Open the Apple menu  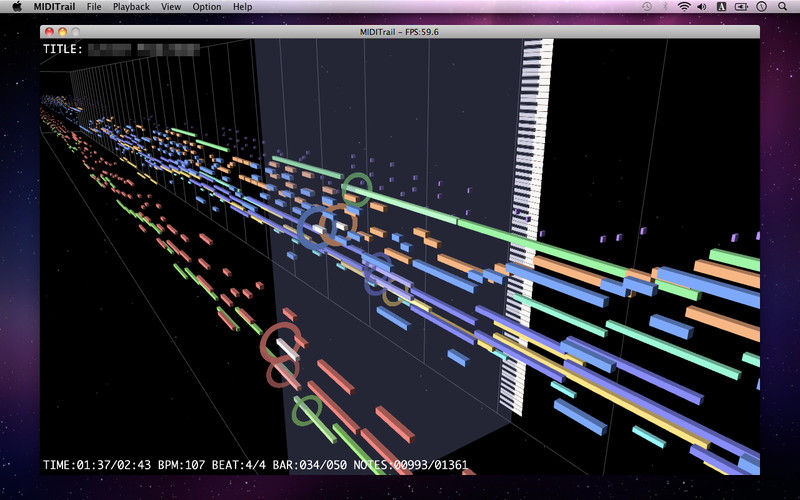17,7
